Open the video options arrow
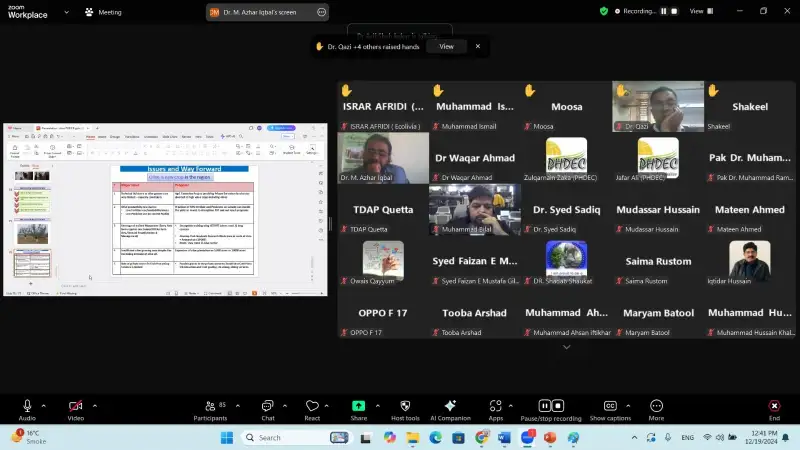800x450 pixels. pyautogui.click(x=95, y=406)
